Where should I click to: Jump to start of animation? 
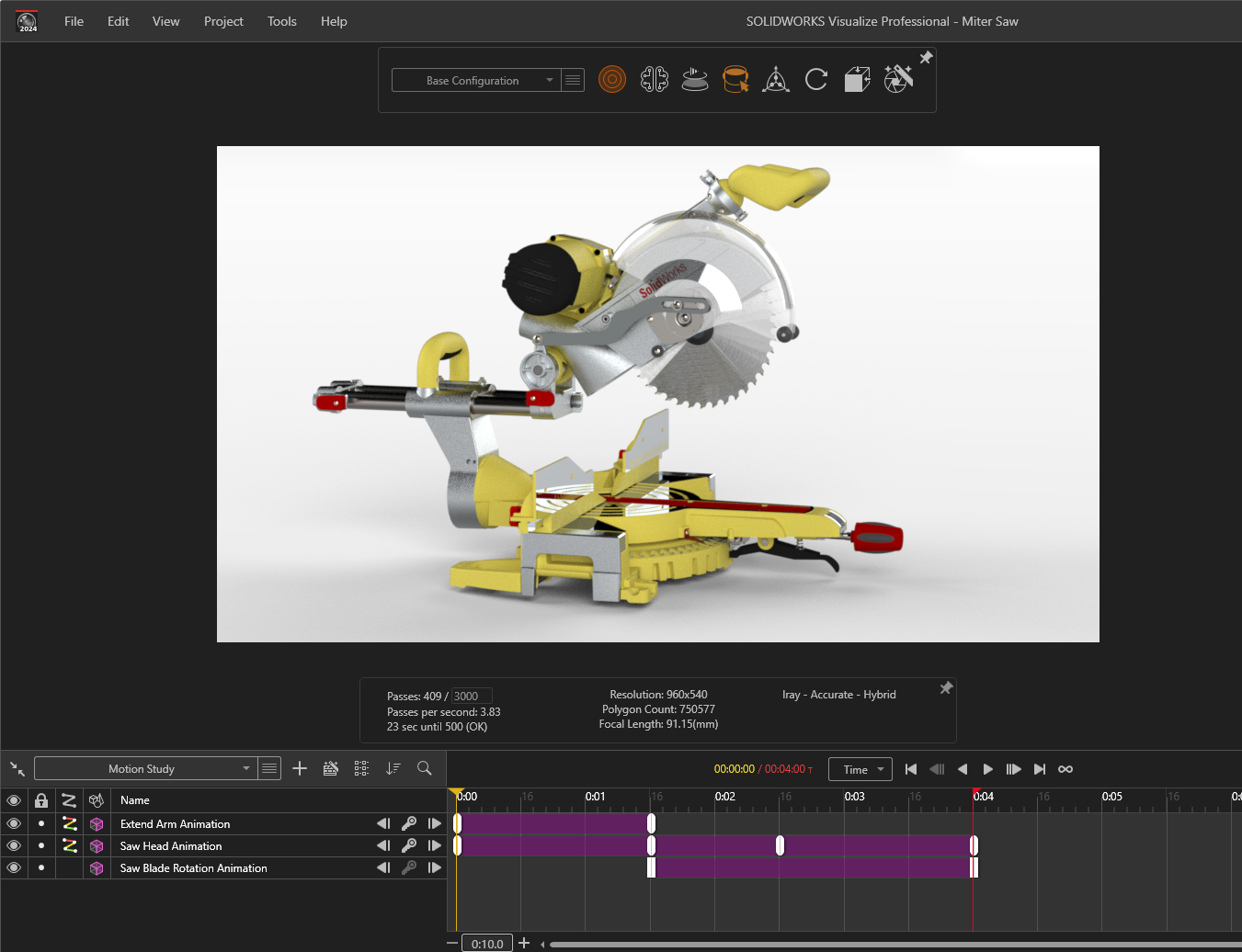(911, 769)
